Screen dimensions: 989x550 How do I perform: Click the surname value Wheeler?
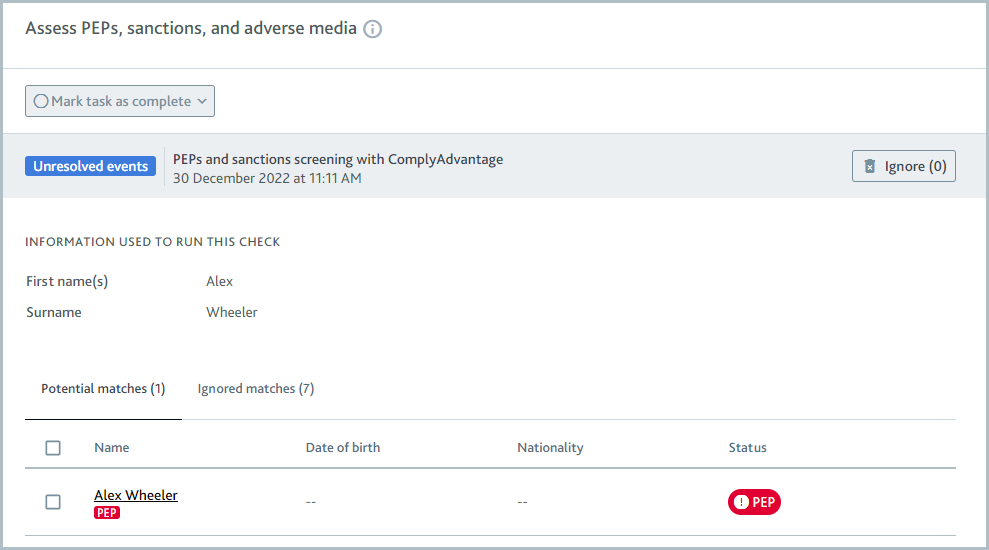(231, 312)
